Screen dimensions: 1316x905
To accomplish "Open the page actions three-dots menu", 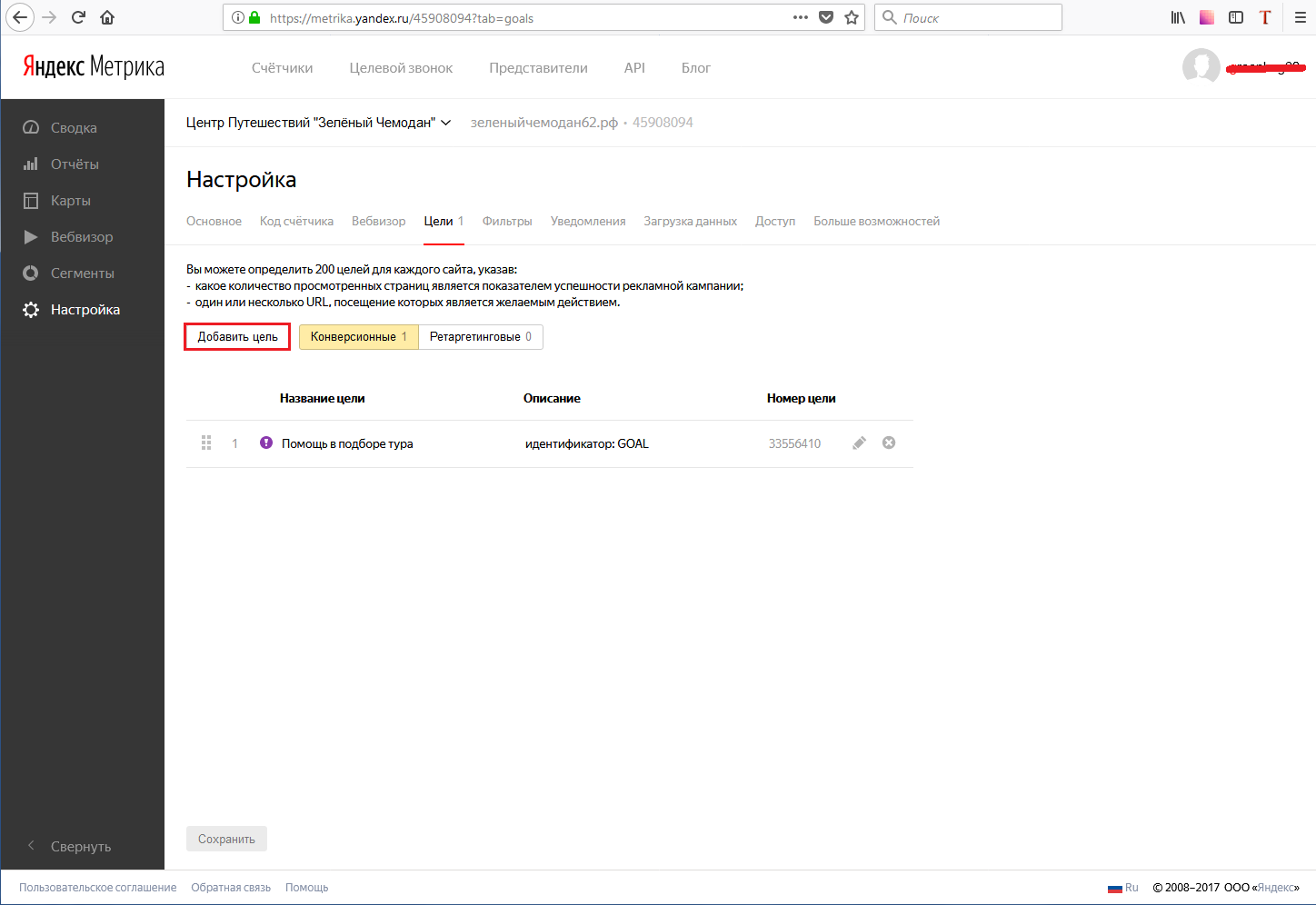I will pos(801,17).
